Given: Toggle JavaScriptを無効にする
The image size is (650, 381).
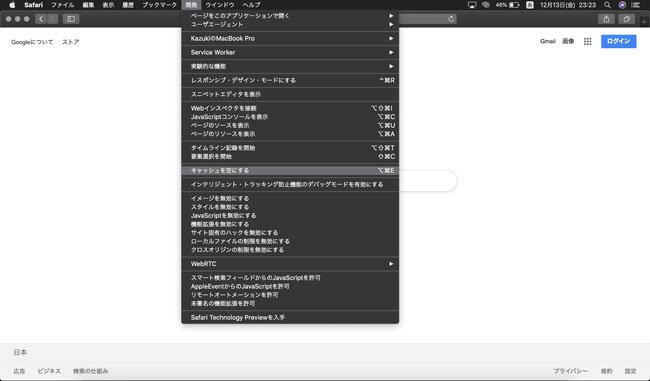Looking at the screenshot, I should click(290, 216).
